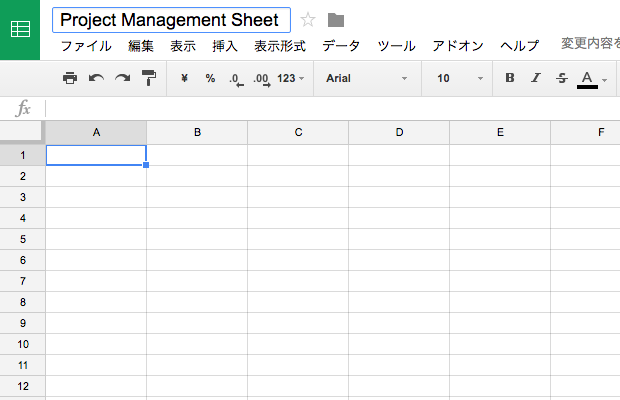The image size is (620, 400).
Task: Open the font size 10 dropdown
Action: pyautogui.click(x=459, y=78)
